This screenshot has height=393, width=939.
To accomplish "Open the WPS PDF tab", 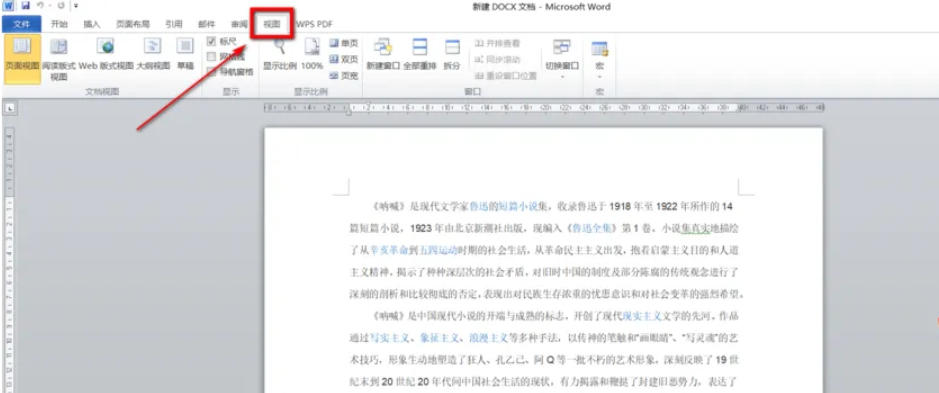I will (x=314, y=24).
